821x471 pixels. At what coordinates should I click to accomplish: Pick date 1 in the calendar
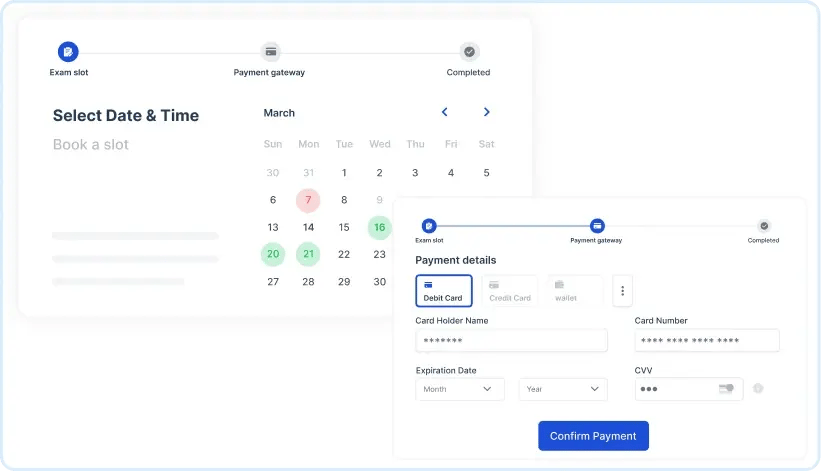coord(344,173)
